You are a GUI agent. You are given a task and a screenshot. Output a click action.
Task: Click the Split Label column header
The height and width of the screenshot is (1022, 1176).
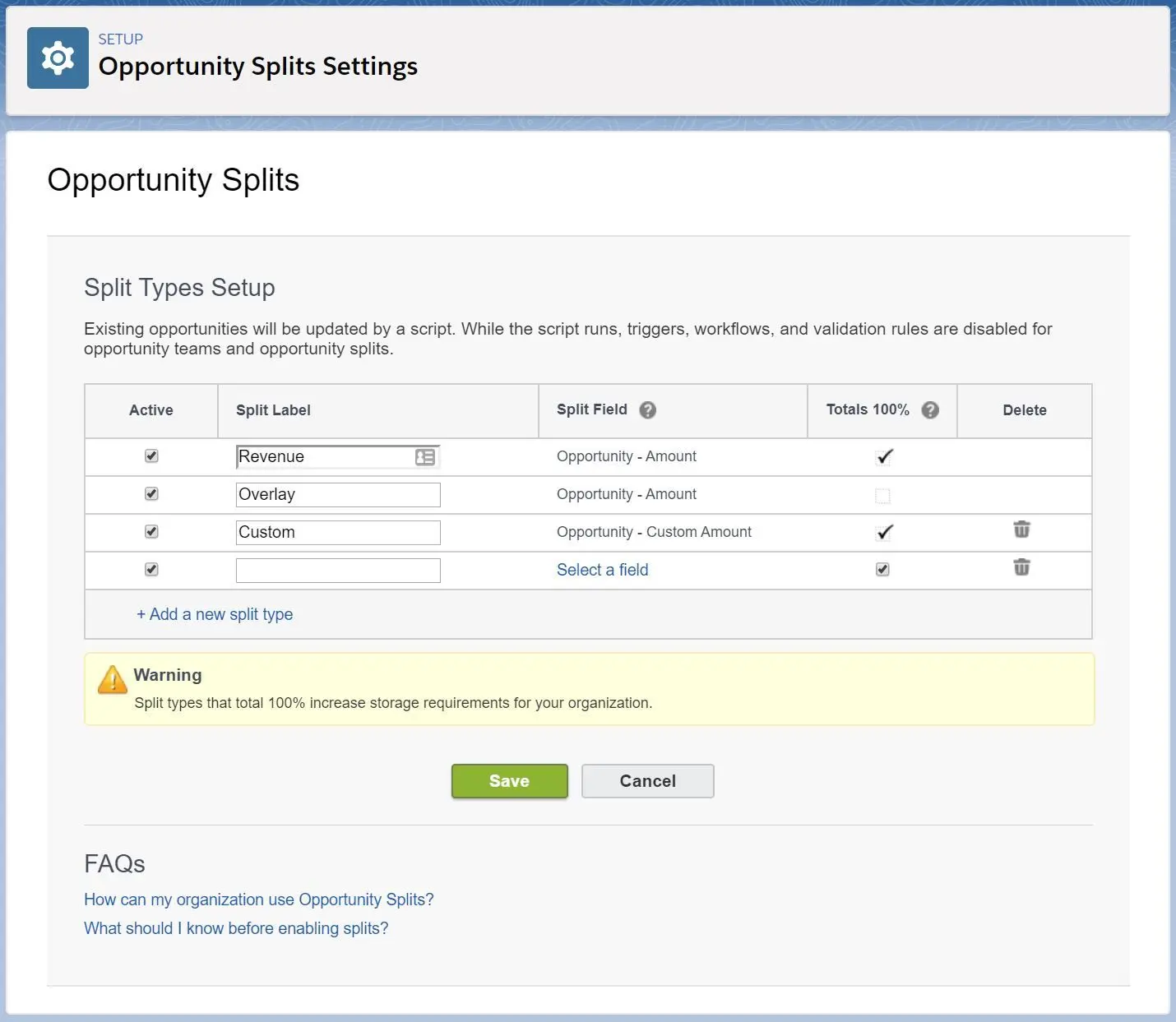coord(273,410)
